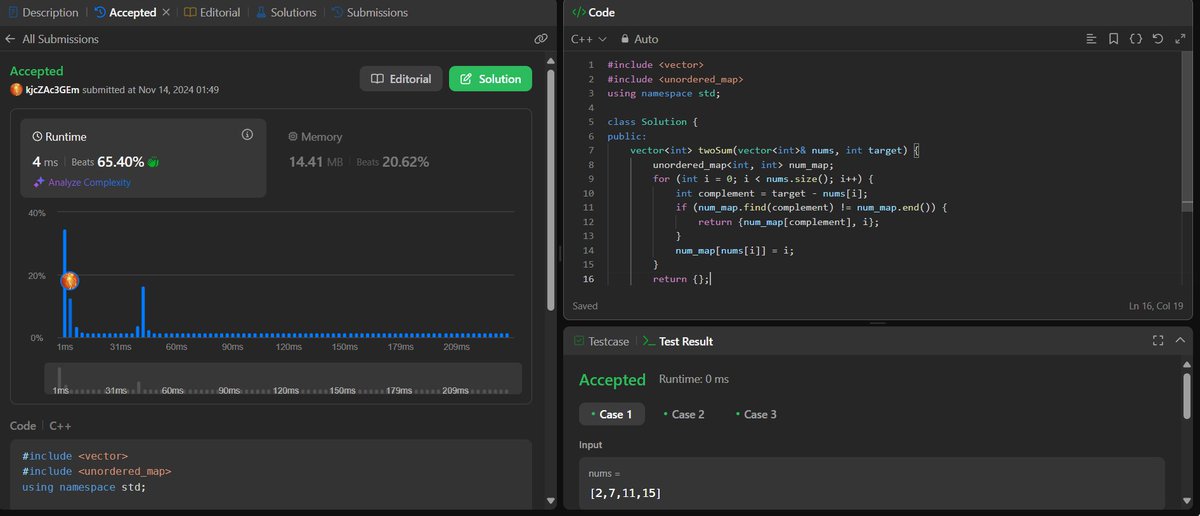Click the format code lines icon
Screen dimensions: 1200x516
coord(1091,39)
